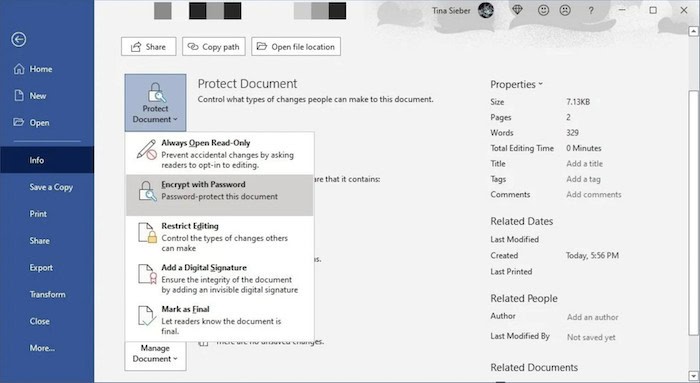This screenshot has height=383, width=700.
Task: Click the back arrow circle icon
Action: pos(19,40)
